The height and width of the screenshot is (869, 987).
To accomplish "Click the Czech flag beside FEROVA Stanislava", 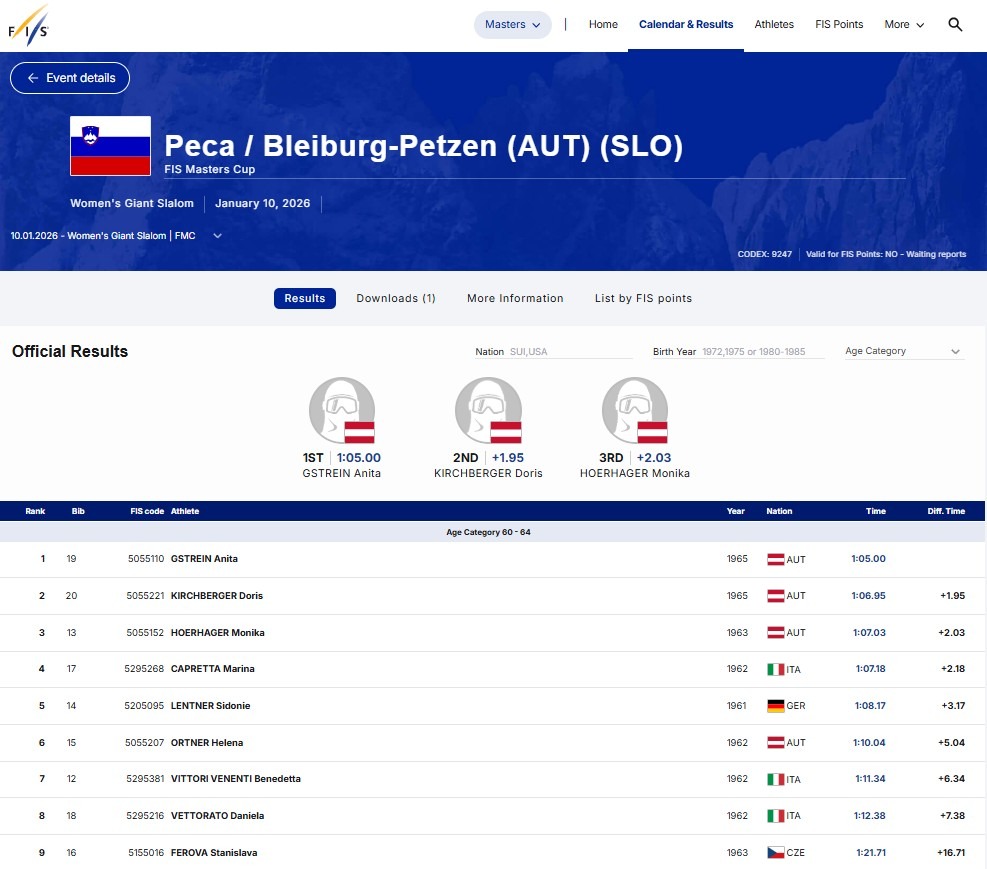I will pos(775,853).
